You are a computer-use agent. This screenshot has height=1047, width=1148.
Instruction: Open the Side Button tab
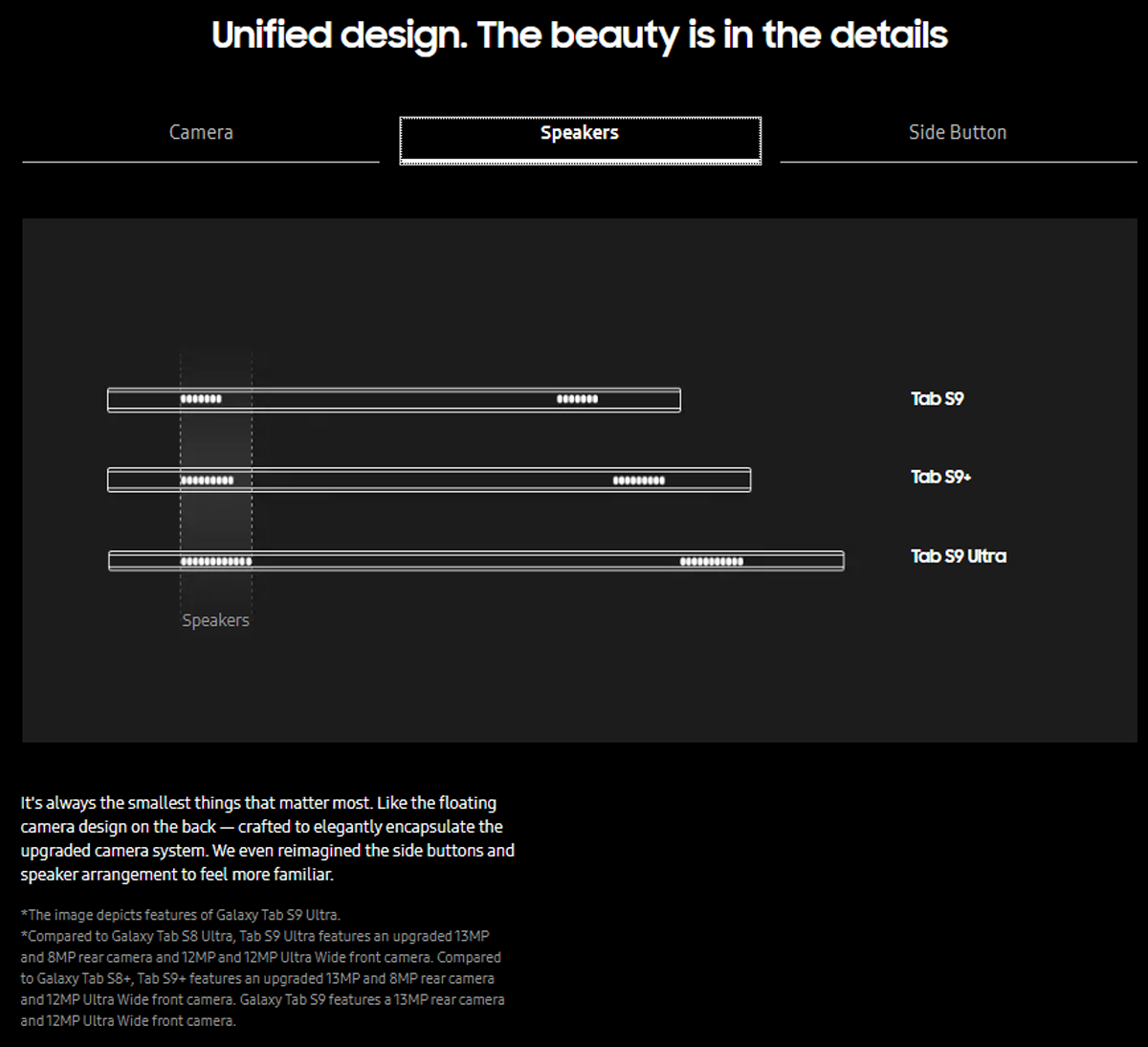958,133
